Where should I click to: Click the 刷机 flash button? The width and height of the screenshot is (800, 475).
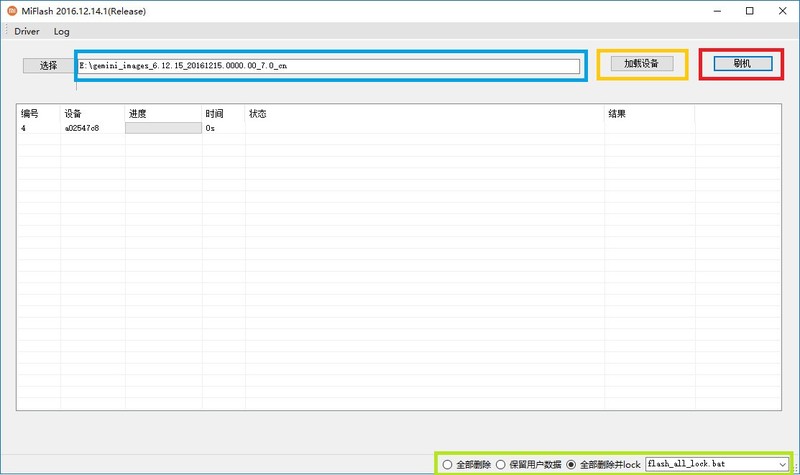[742, 63]
